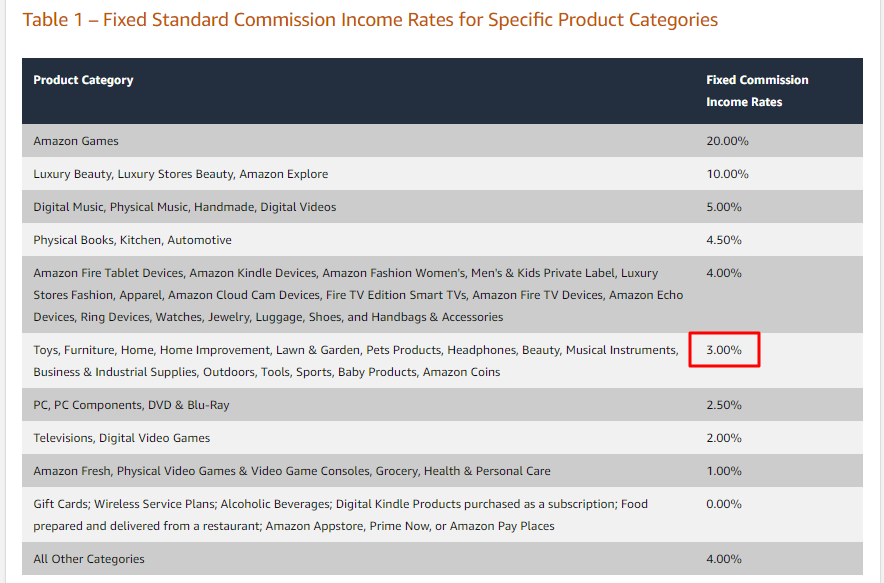Select the Amazon Fresh, Grocery category row
The height and width of the screenshot is (583, 884).
click(443, 471)
